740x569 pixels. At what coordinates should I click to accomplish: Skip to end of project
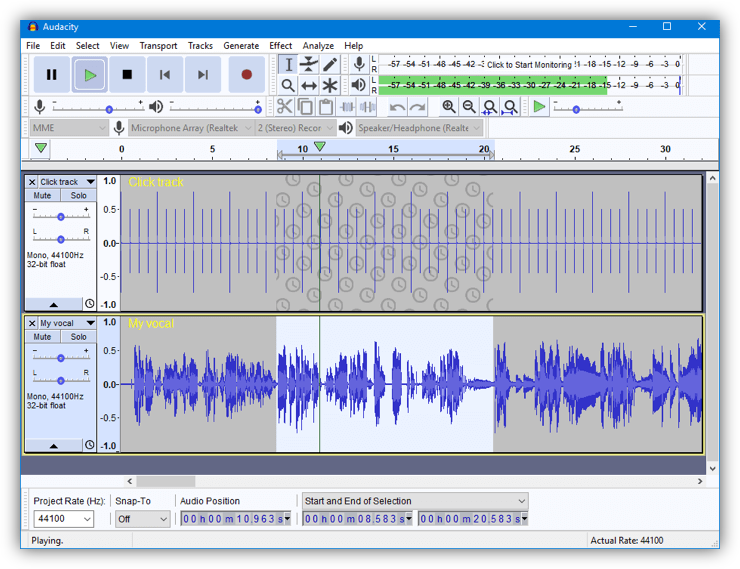pos(202,75)
